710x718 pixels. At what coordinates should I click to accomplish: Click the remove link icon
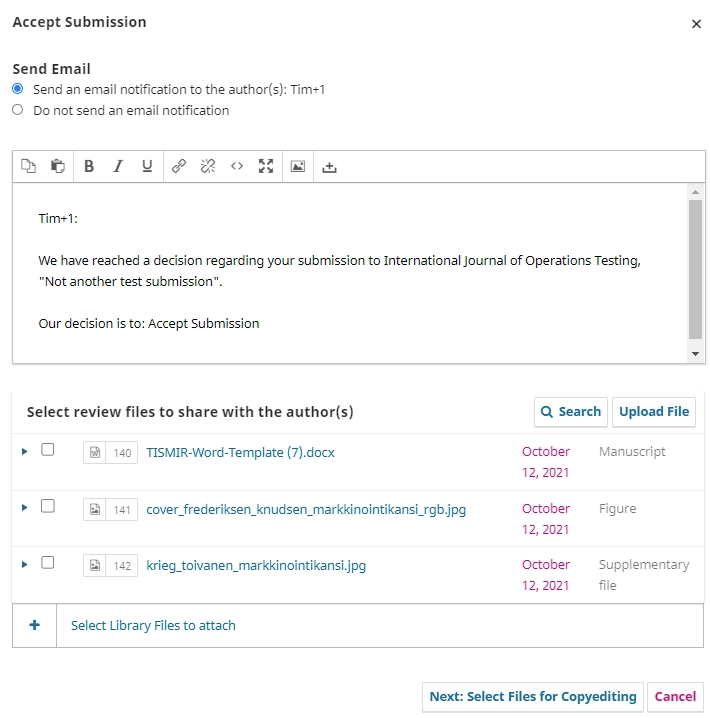[x=207, y=167]
